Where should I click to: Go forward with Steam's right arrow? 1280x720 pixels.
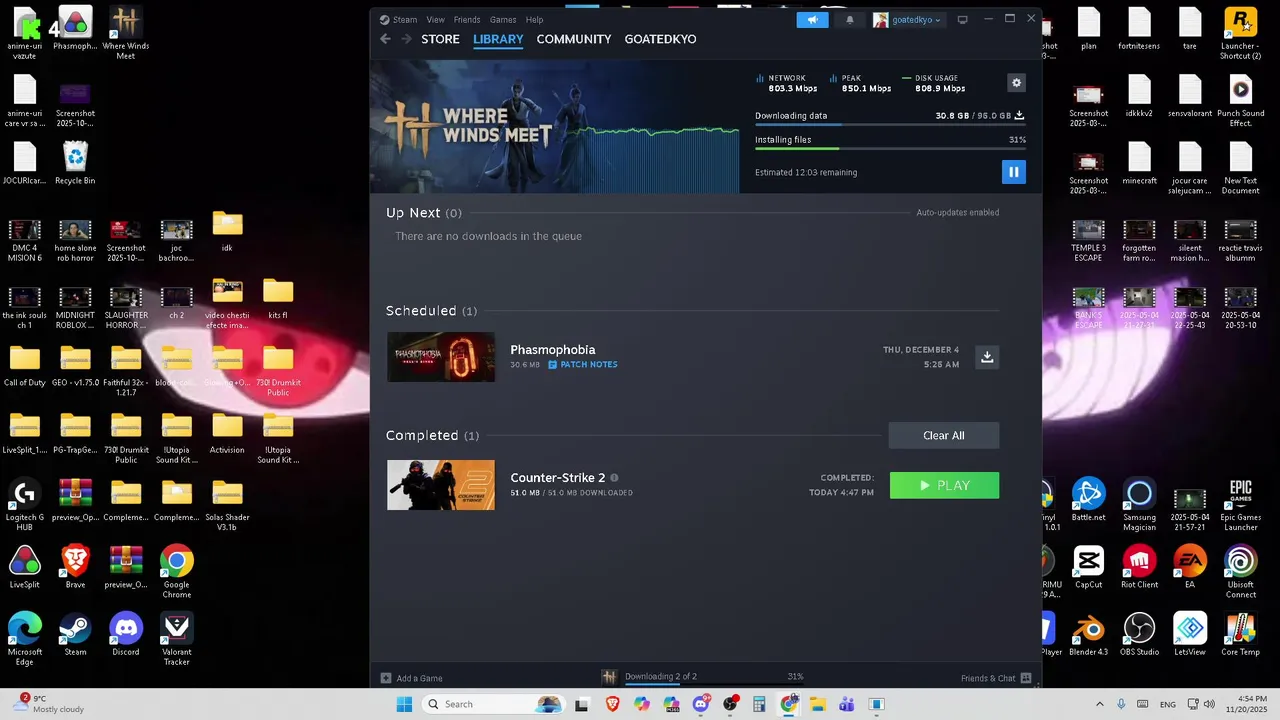point(406,39)
